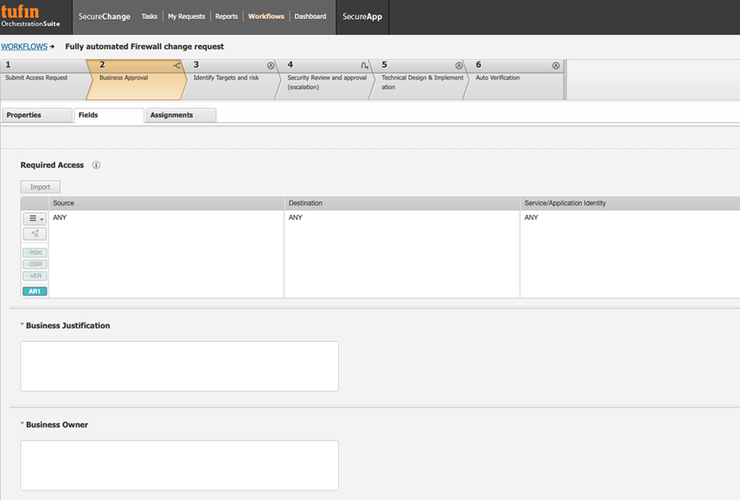Open the access request row menu dropdown
This screenshot has width=740, height=500.
pyautogui.click(x=35, y=219)
